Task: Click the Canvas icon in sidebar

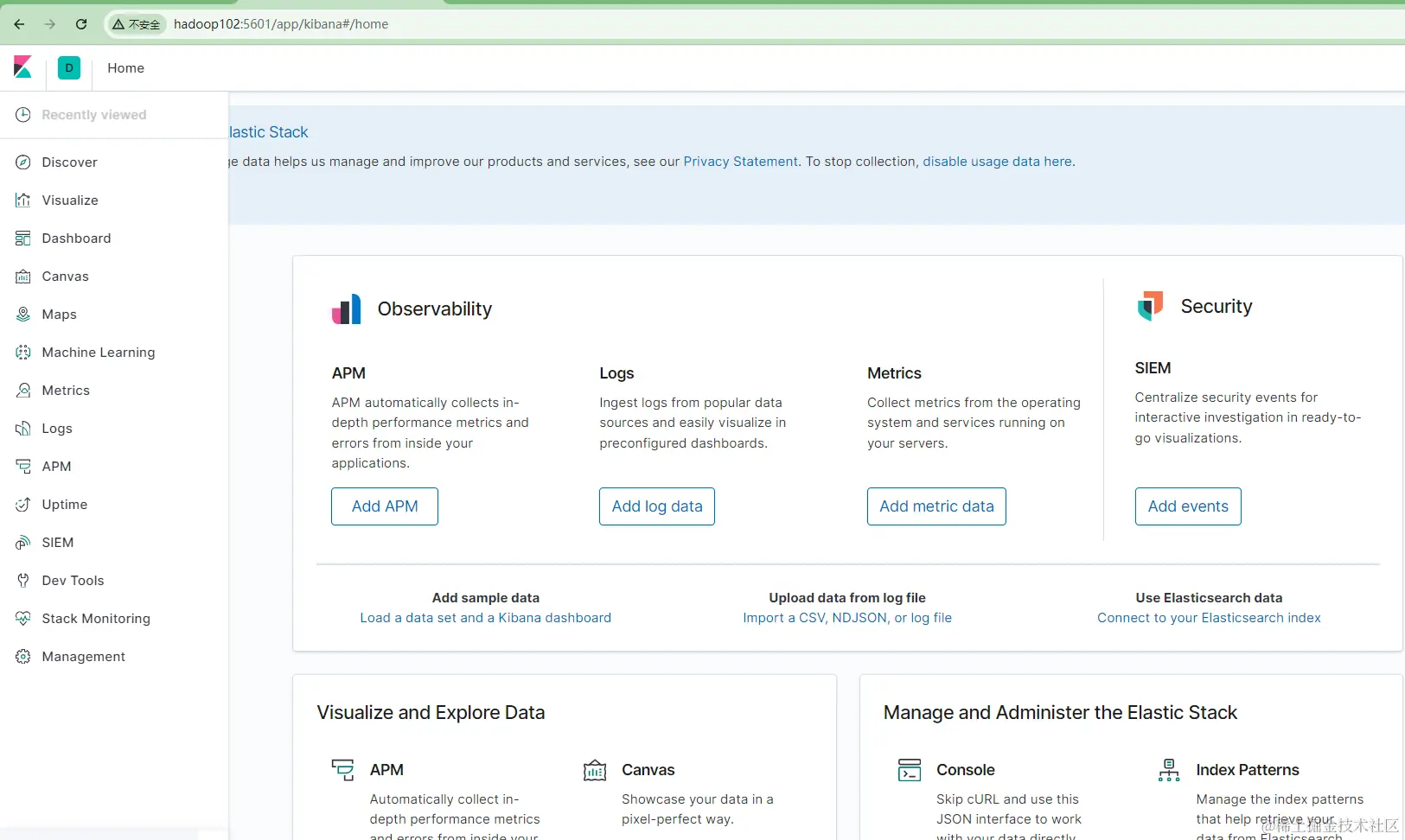Action: pyautogui.click(x=23, y=277)
